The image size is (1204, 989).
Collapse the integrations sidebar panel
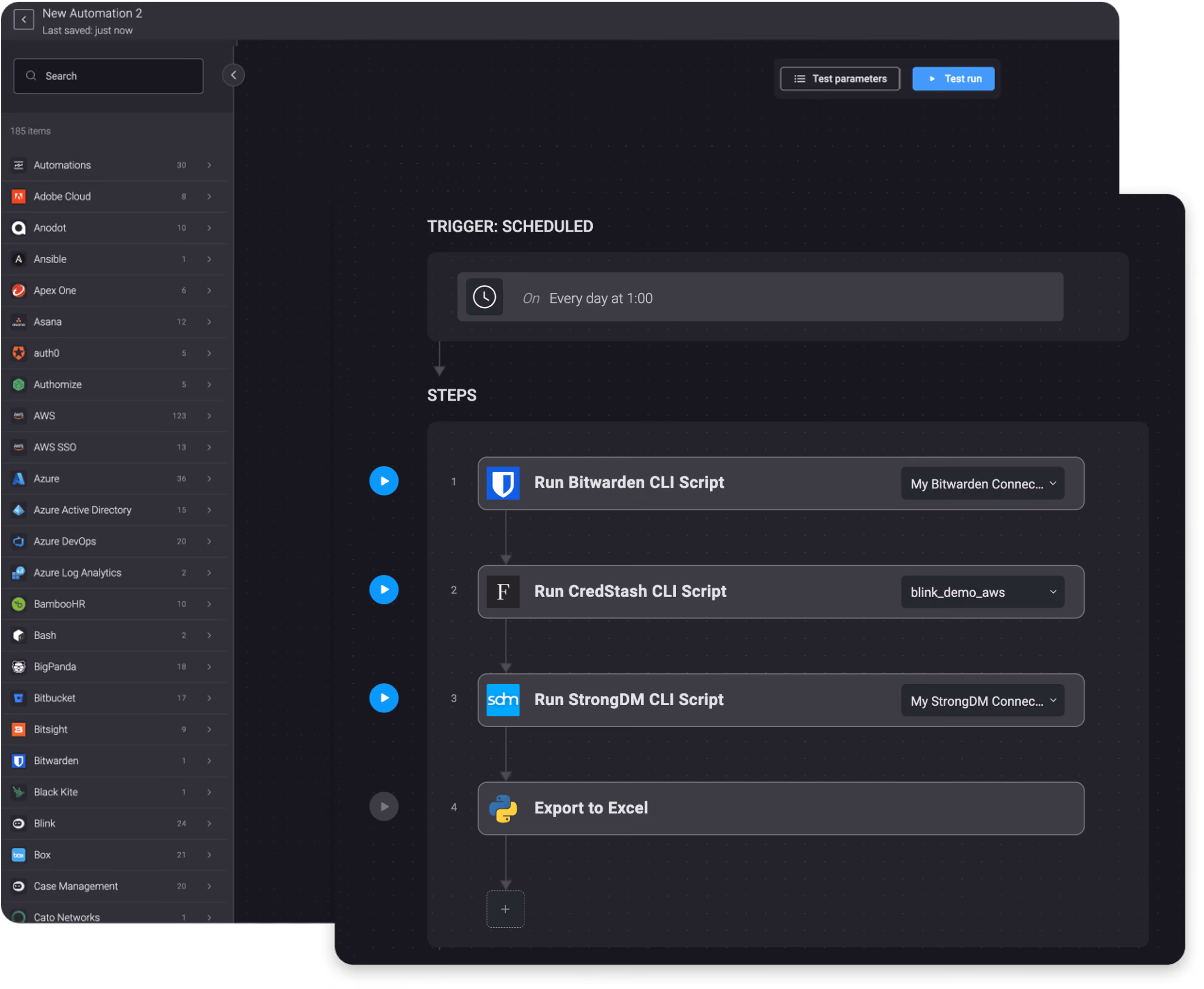pyautogui.click(x=233, y=75)
